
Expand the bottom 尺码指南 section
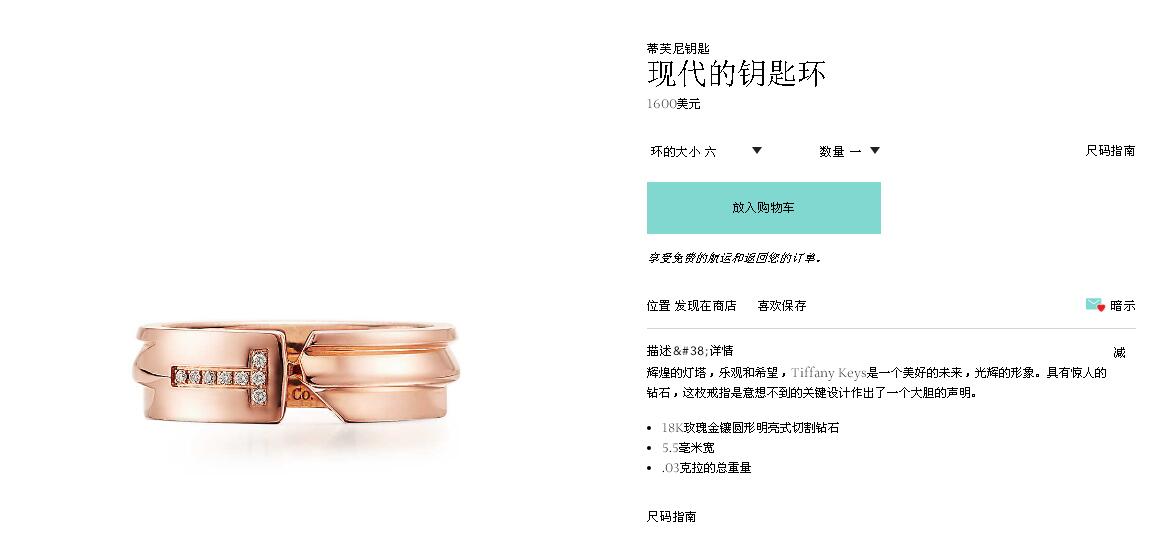[x=671, y=517]
